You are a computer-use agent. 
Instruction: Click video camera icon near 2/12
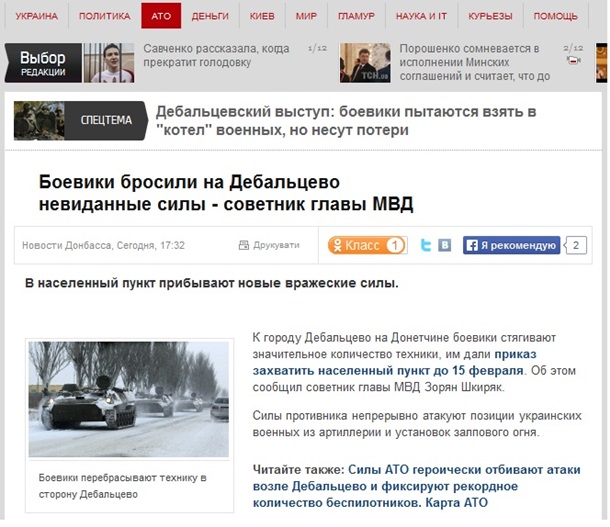click(574, 60)
